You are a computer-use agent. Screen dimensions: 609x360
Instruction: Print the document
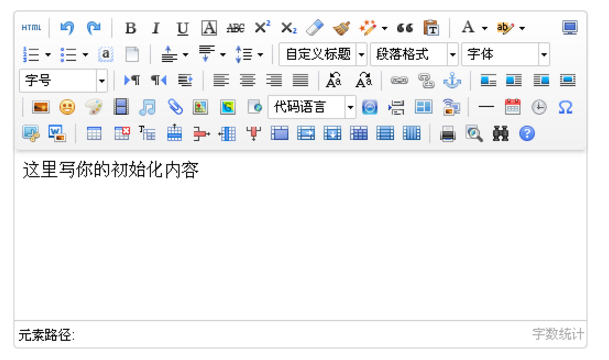(x=448, y=134)
